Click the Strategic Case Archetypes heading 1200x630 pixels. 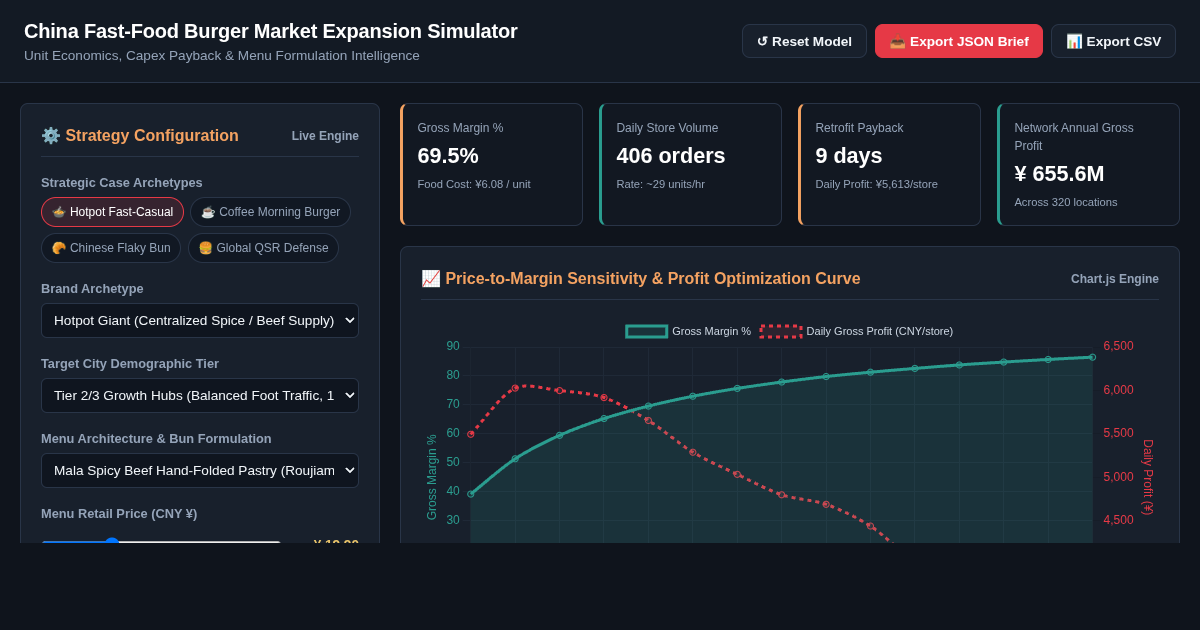[122, 182]
